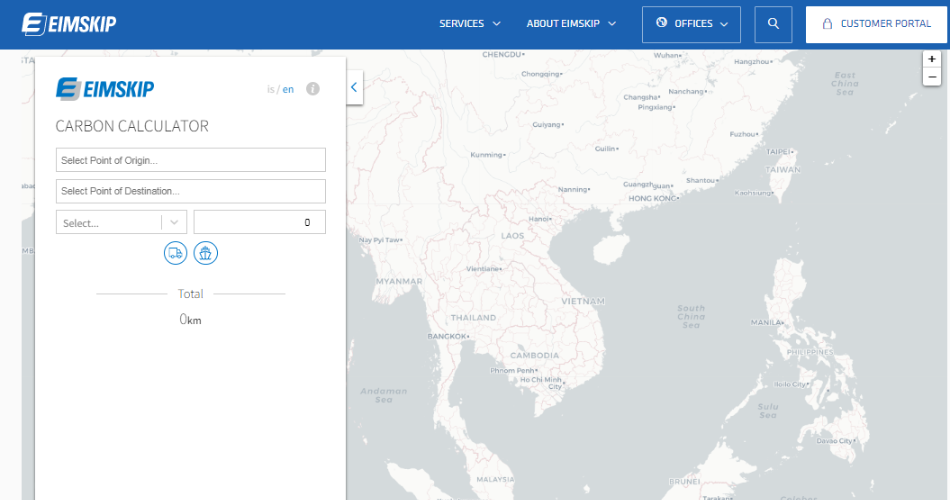
Task: Switch language to Icelandic (is)
Action: 270,89
